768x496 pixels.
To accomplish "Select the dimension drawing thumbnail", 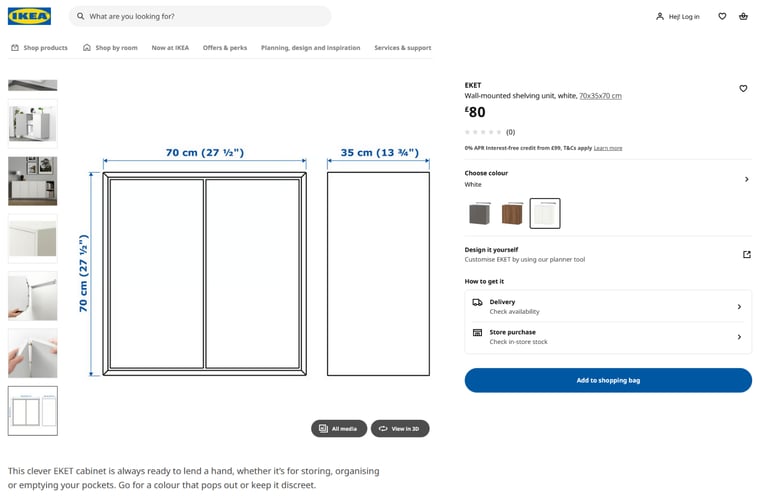I will (x=33, y=411).
